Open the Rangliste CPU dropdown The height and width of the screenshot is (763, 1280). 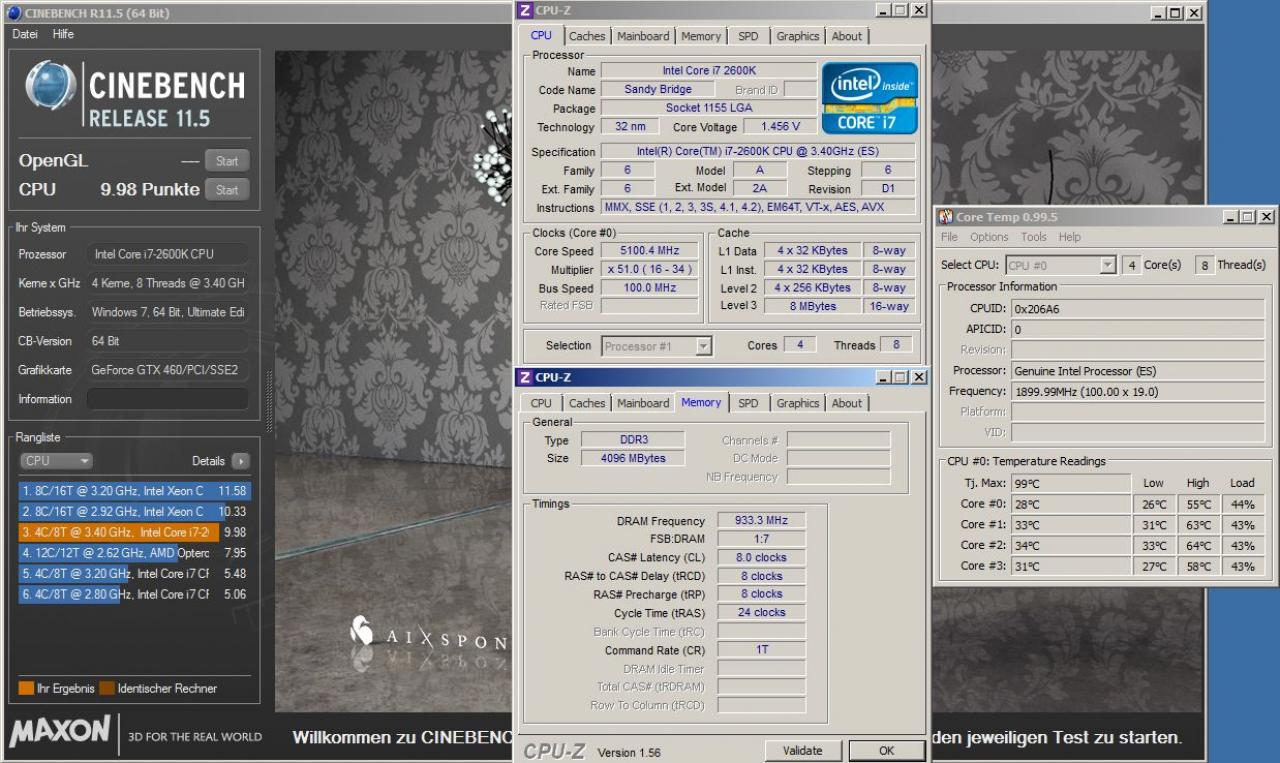56,461
